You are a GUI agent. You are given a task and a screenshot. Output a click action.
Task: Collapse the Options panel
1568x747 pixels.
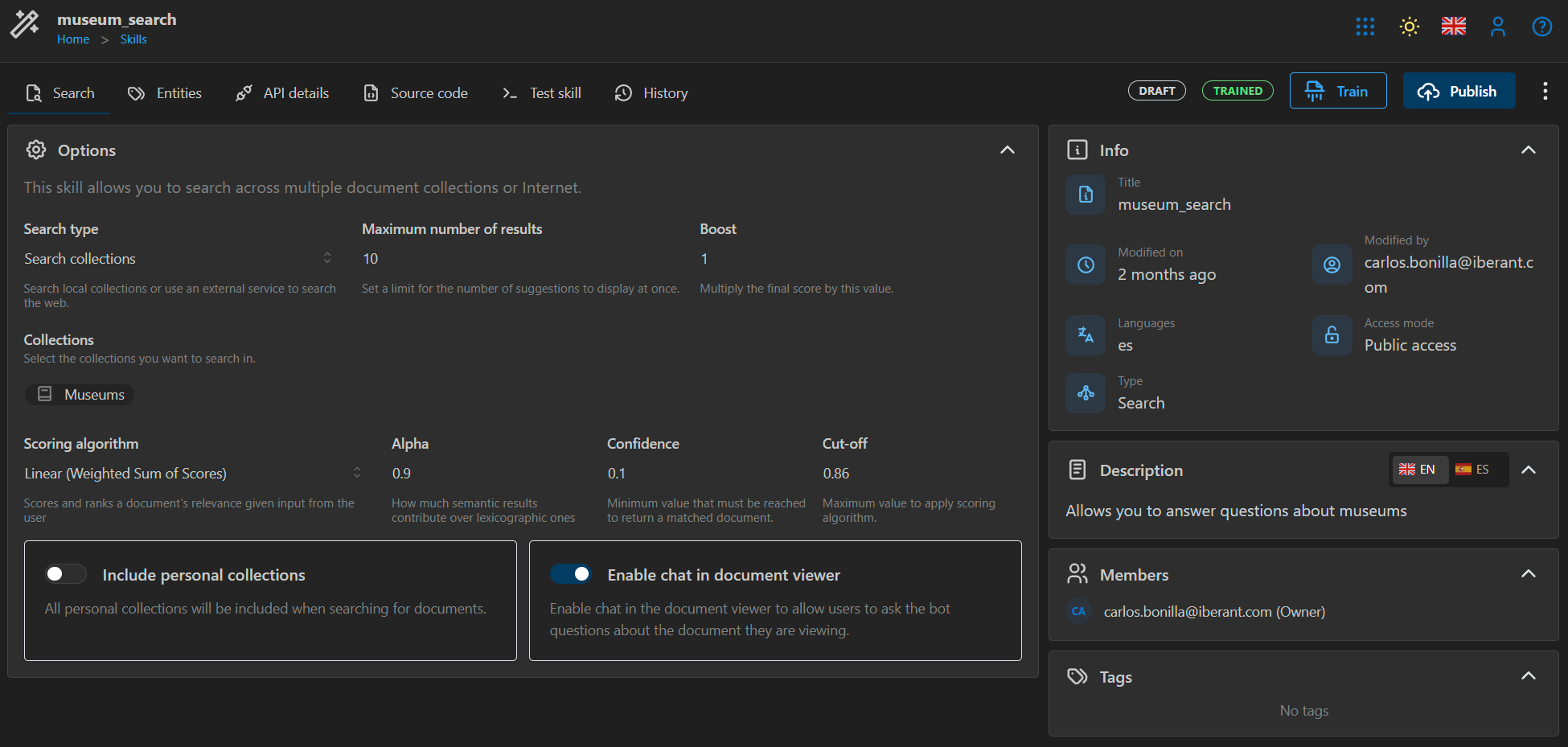point(1008,150)
